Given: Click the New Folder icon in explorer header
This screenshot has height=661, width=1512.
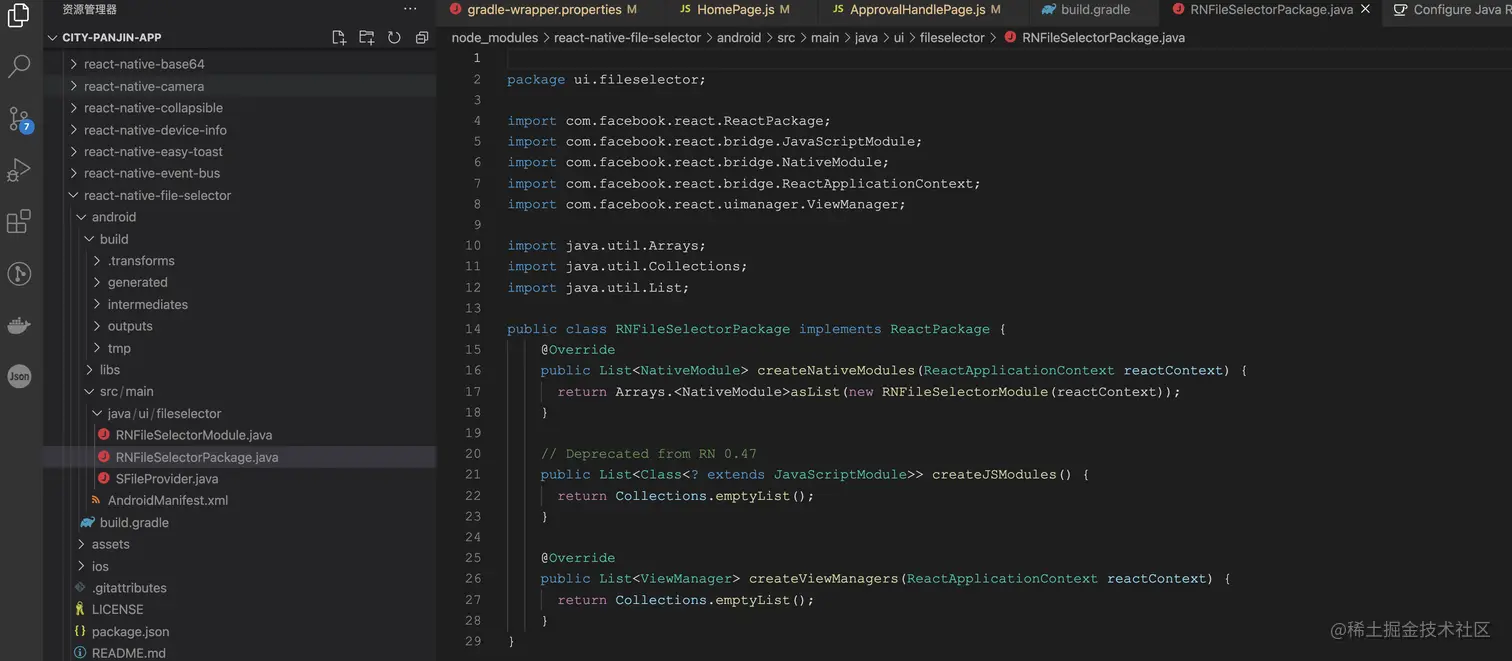Looking at the screenshot, I should 367,37.
